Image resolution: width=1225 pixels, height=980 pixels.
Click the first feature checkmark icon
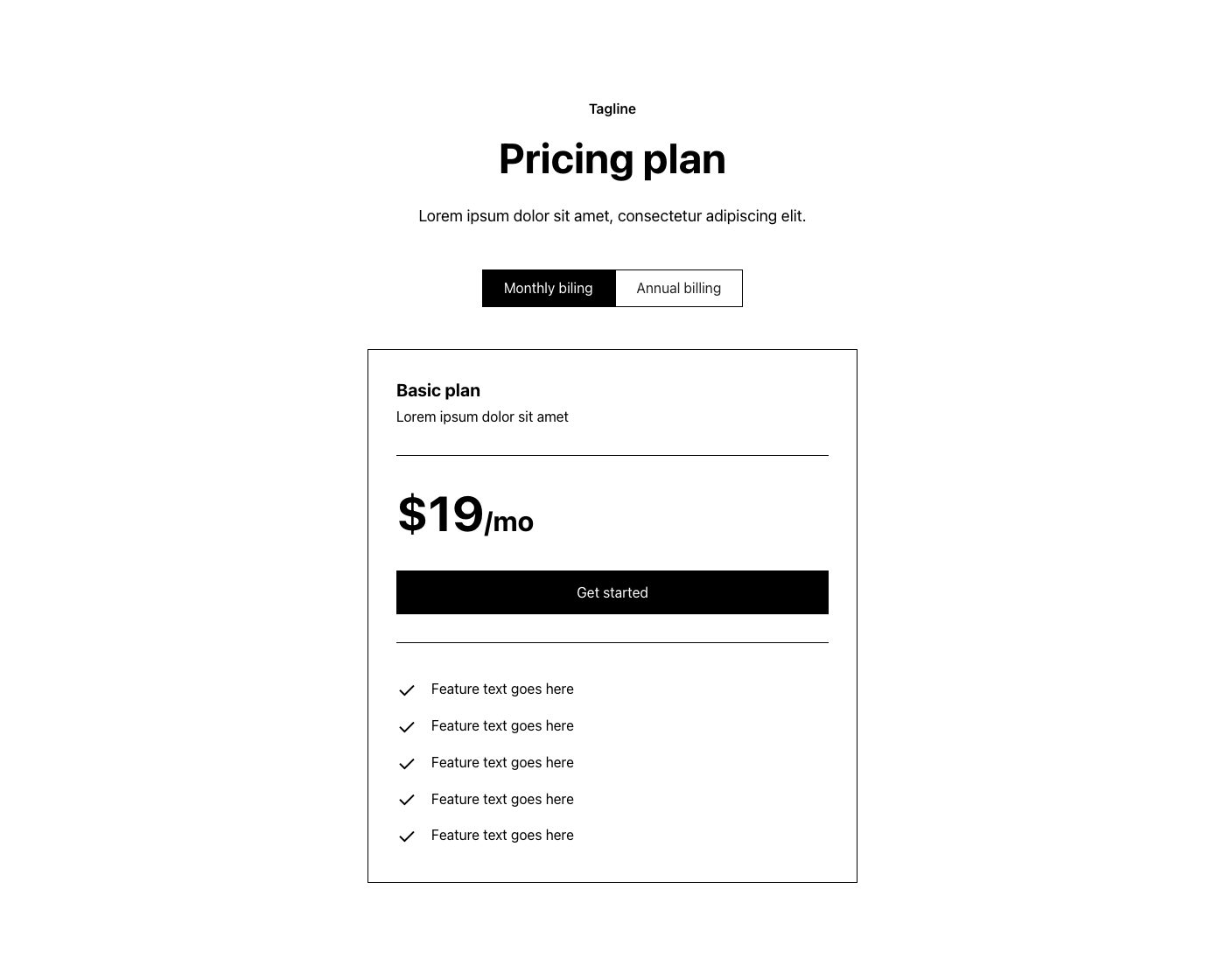[x=407, y=690]
